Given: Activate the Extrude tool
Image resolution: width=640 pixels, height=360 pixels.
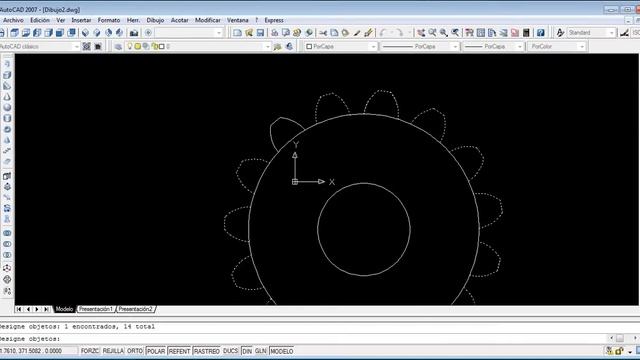Looking at the screenshot, I should click(7, 176).
